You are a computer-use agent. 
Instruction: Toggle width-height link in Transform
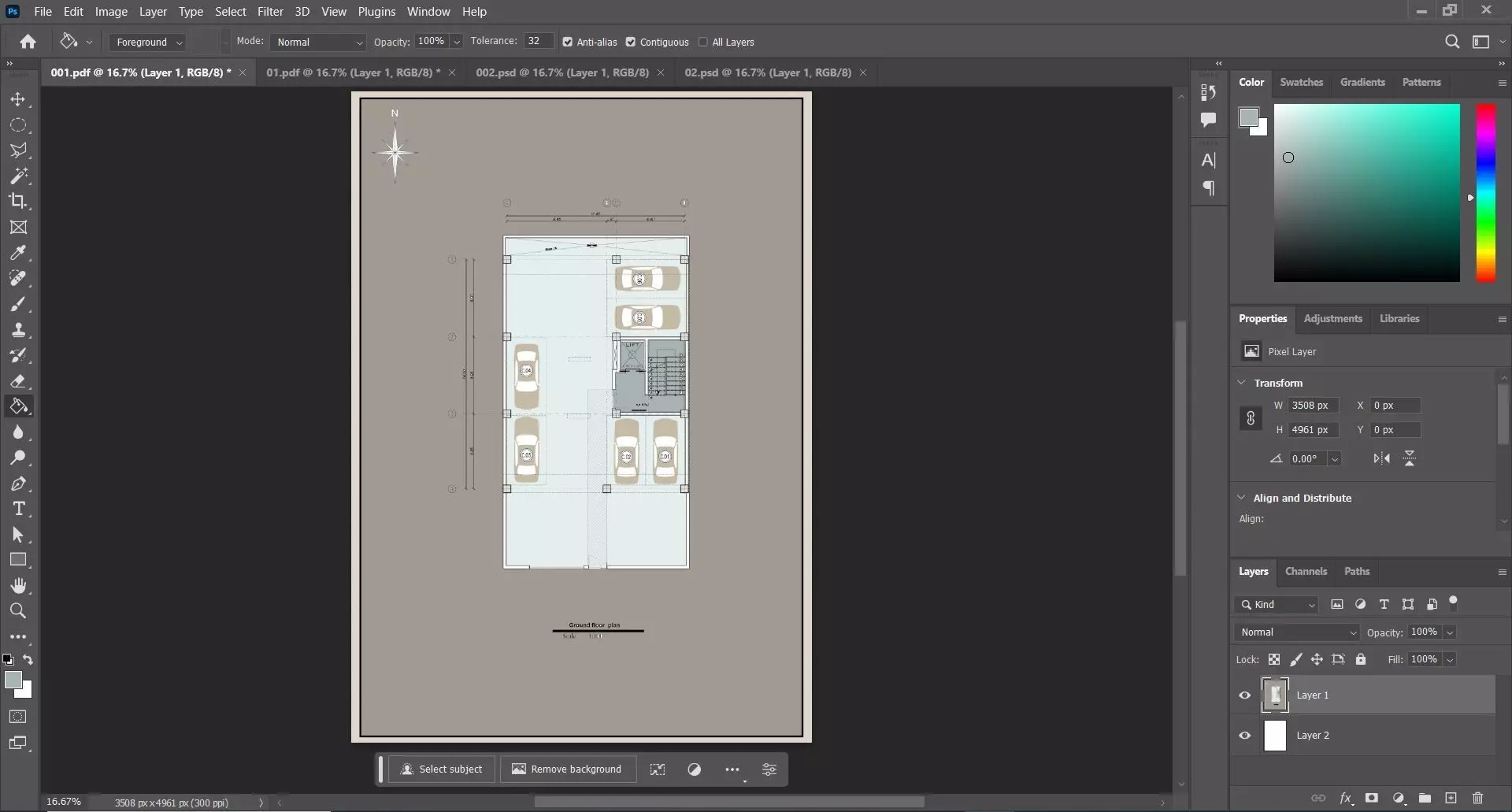(x=1251, y=418)
